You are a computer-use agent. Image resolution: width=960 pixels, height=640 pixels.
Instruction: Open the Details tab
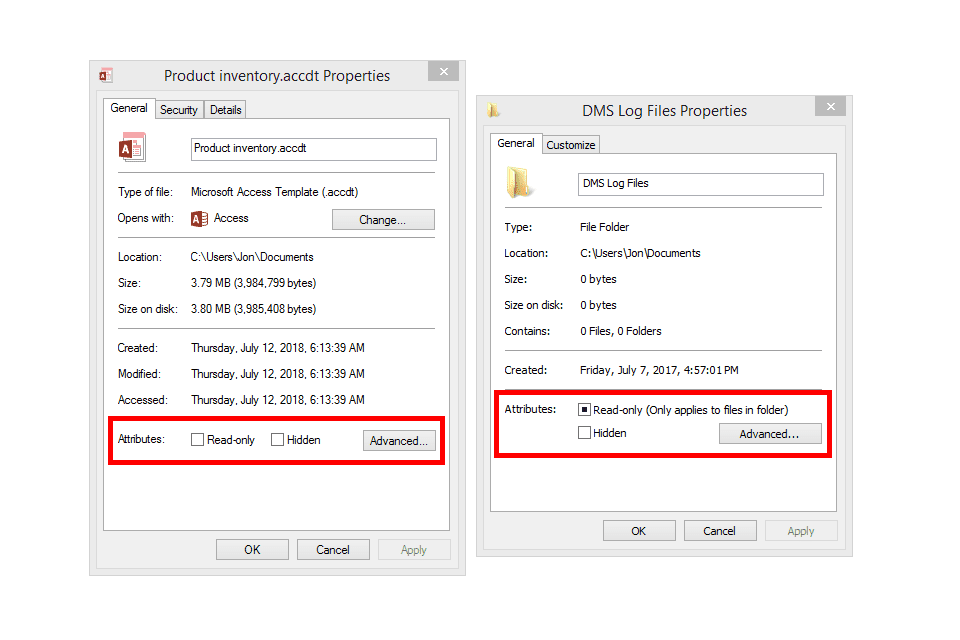coord(226,110)
